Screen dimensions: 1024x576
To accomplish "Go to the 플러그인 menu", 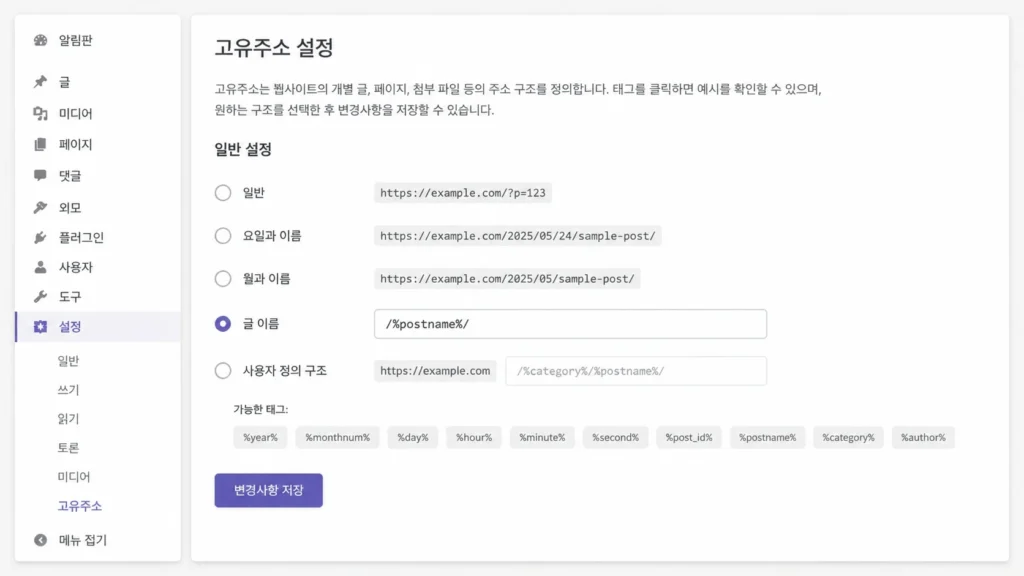I will 81,238.
